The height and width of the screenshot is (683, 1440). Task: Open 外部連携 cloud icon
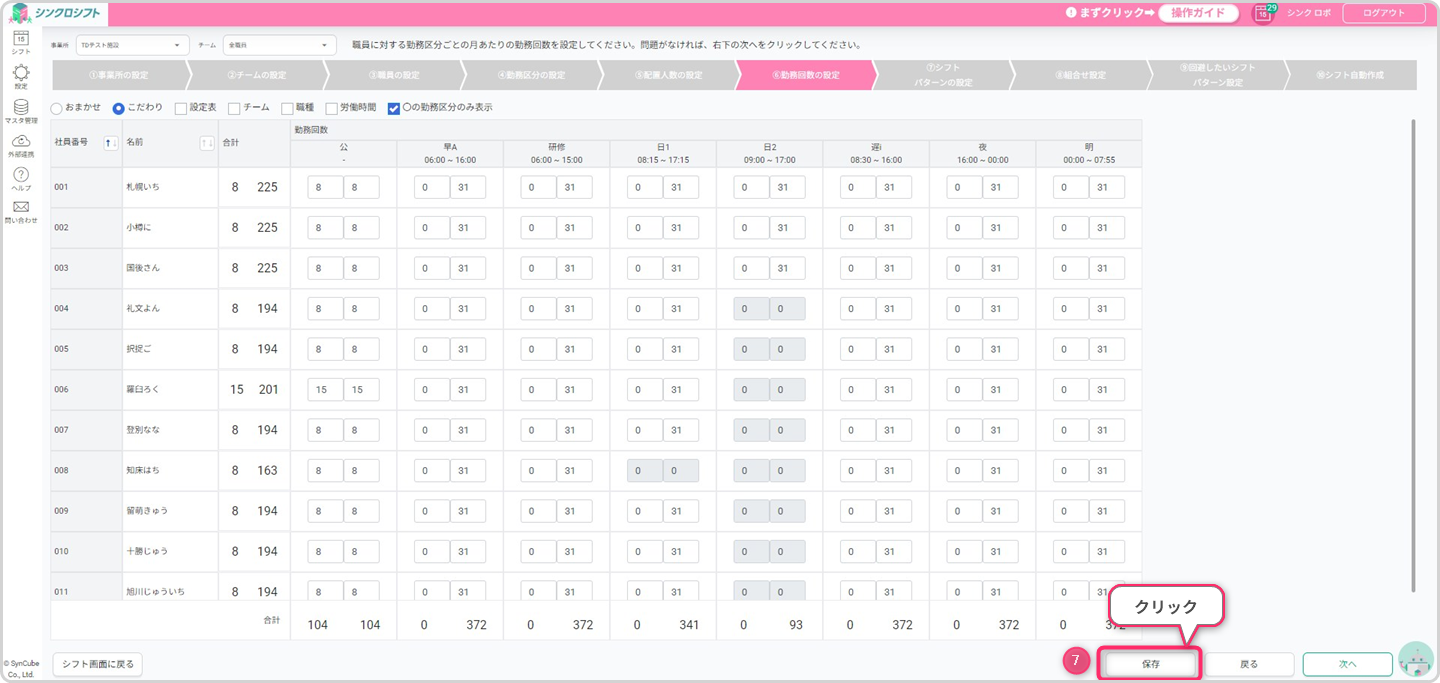pyautogui.click(x=21, y=141)
